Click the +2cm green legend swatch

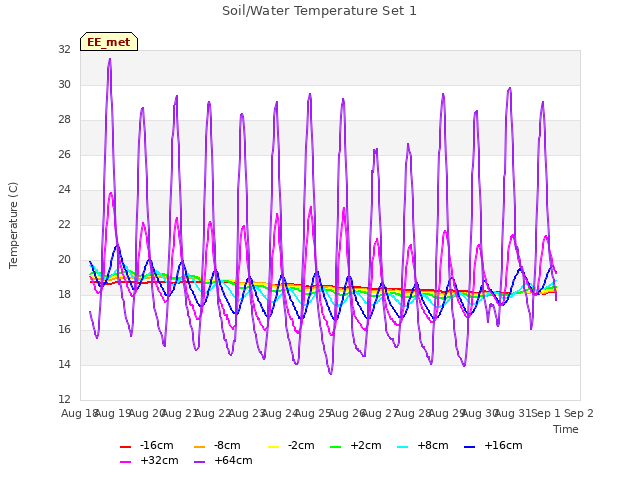pos(336,447)
